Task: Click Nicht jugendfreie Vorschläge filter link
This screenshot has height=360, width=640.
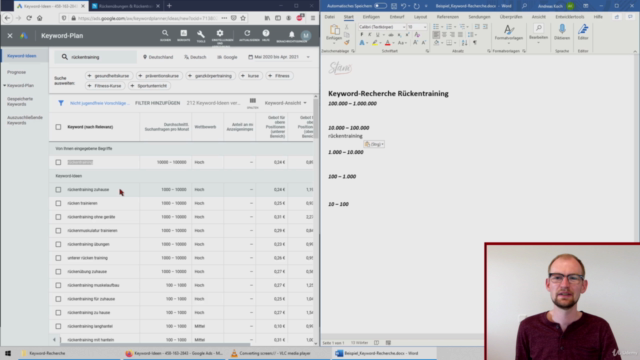Action: coord(100,103)
